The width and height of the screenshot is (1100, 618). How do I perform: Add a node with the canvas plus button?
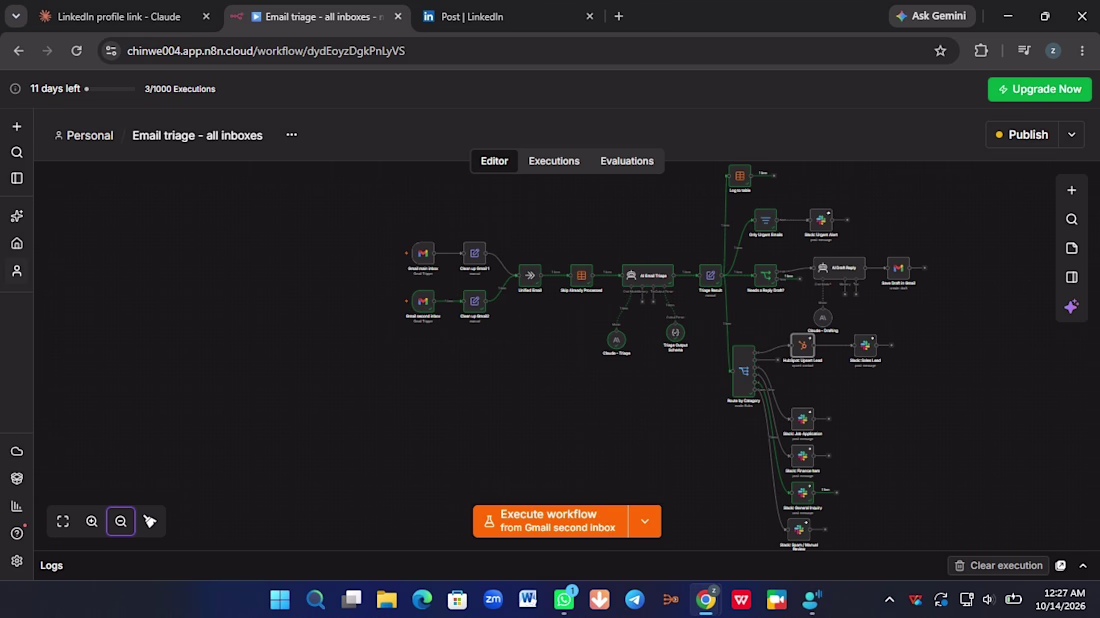pyautogui.click(x=1071, y=190)
